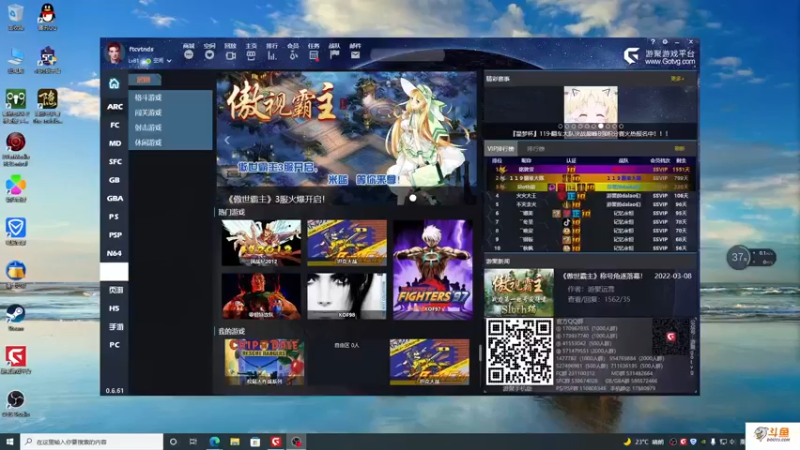The image size is (800, 450).
Task: Click the user avatar portrait
Action: [114, 53]
